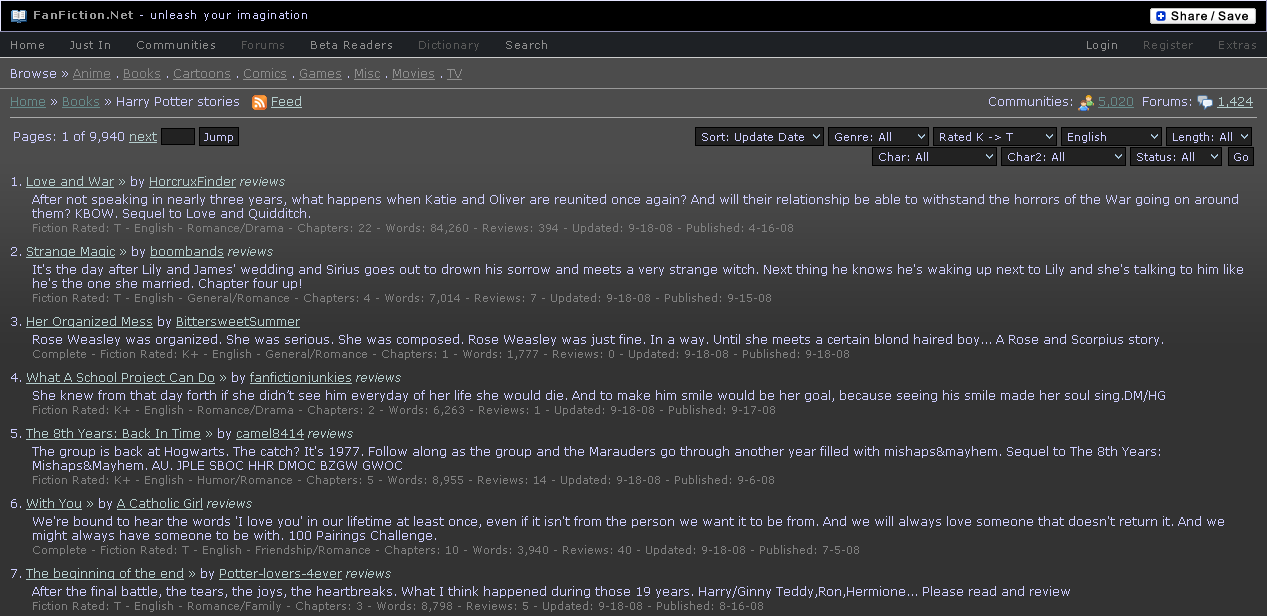This screenshot has width=1267, height=616.
Task: Open the Beta Readers menu item
Action: click(351, 45)
